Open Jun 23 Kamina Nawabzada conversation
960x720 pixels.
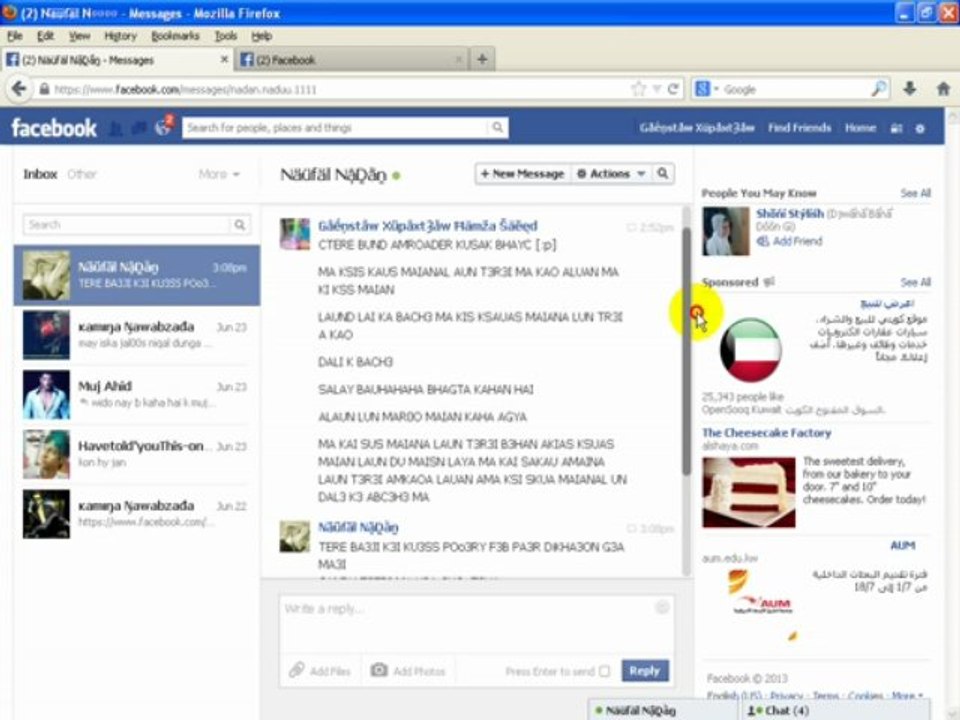point(137,335)
